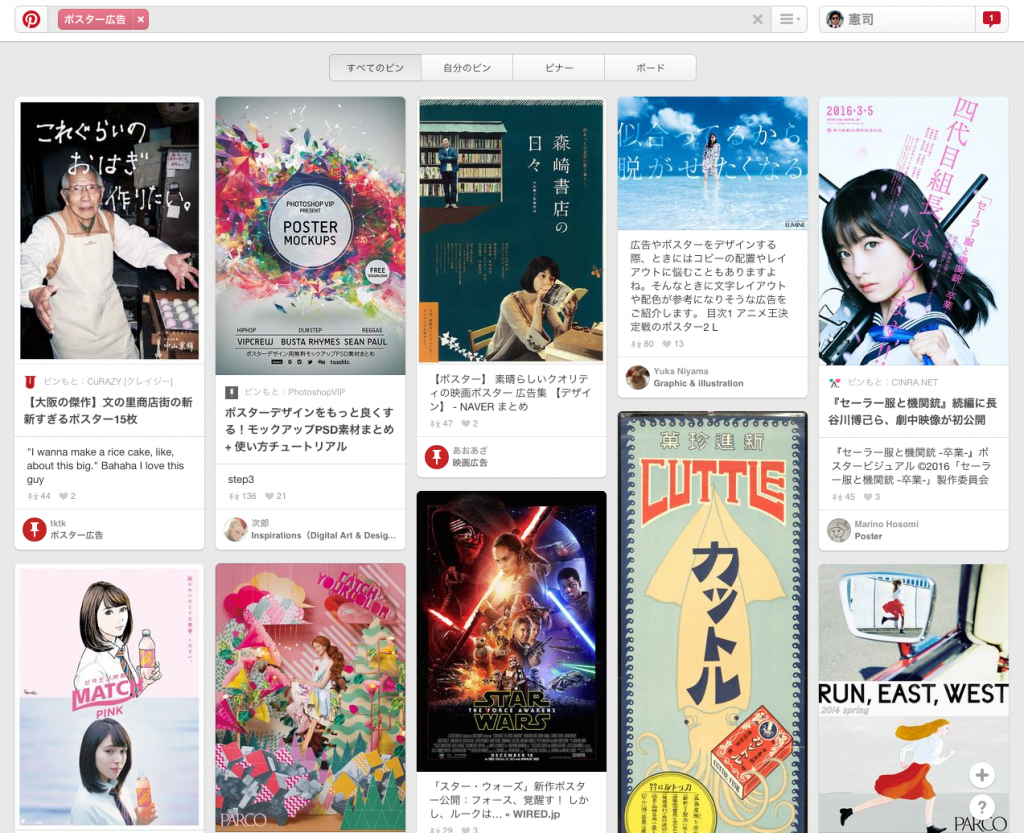Open Marino Hosomi's Poster board
The width and height of the screenshot is (1024, 833).
[x=869, y=536]
